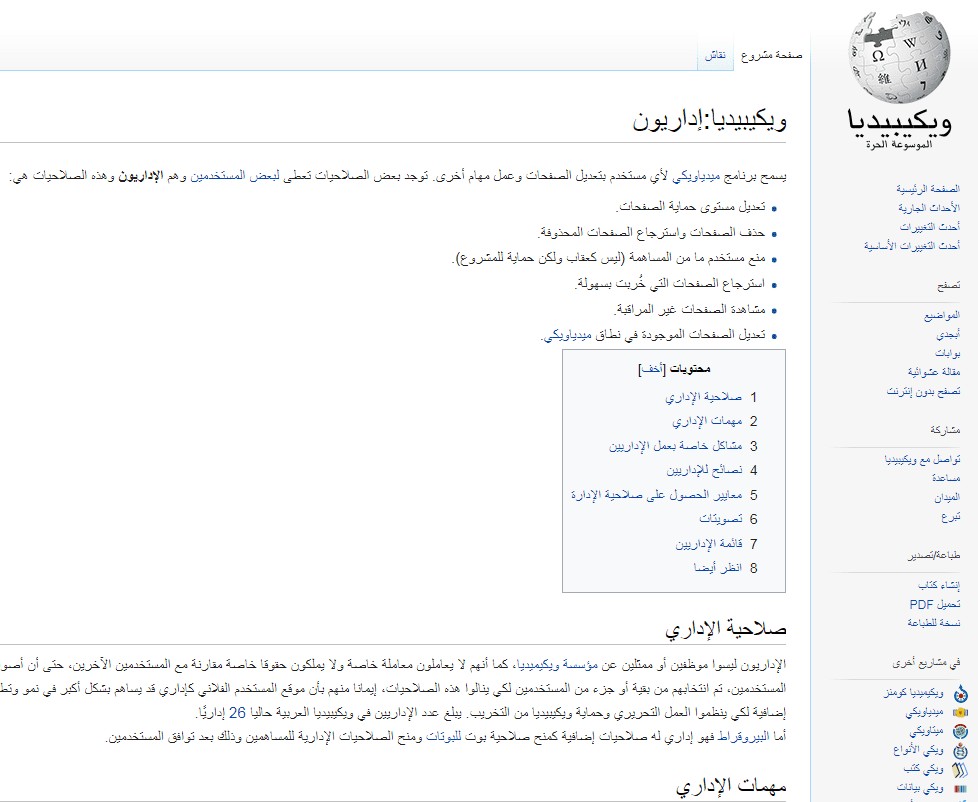Open the ميدياويكي sidebar project icon
The width and height of the screenshot is (978, 802).
point(960,712)
